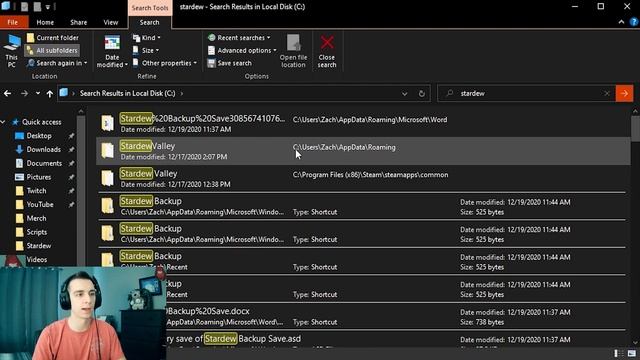Unpin Downloads using its pin icon
Screen dimensions: 640x360
pyautogui.click(x=71, y=149)
